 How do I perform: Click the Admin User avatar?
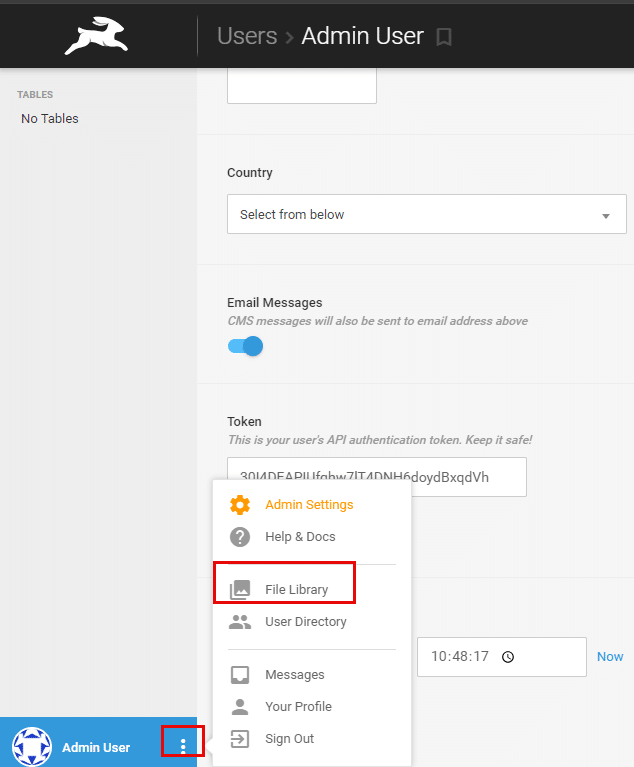point(32,746)
